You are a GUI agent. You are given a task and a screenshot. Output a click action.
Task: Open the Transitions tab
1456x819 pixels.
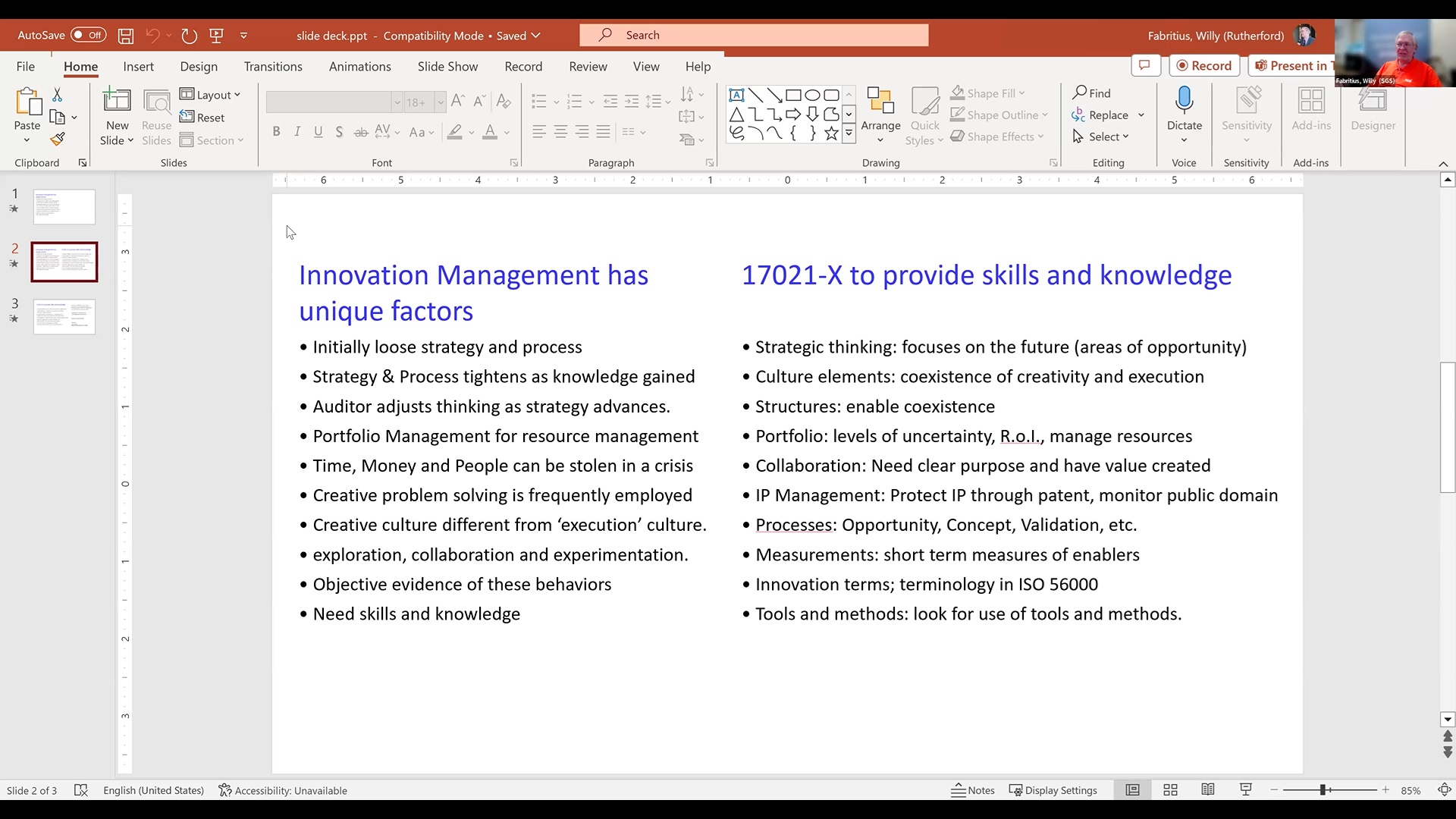273,67
